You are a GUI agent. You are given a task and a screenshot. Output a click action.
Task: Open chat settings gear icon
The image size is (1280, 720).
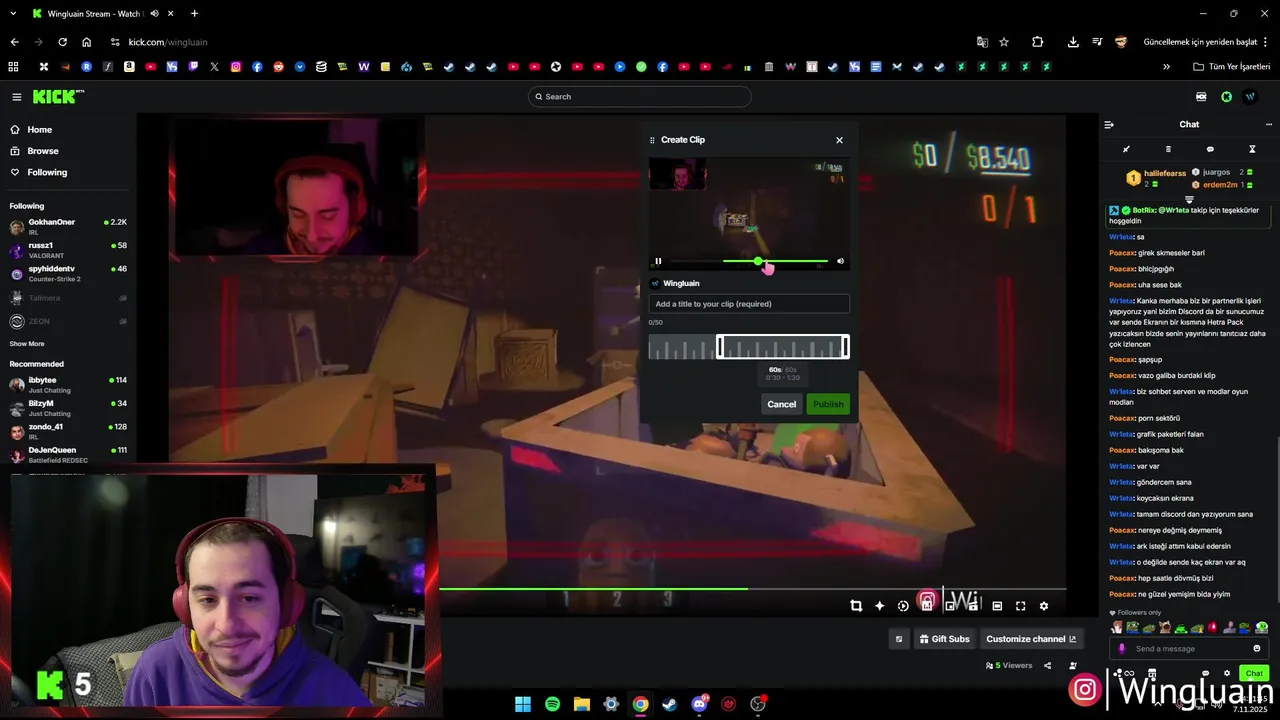pyautogui.click(x=1227, y=674)
